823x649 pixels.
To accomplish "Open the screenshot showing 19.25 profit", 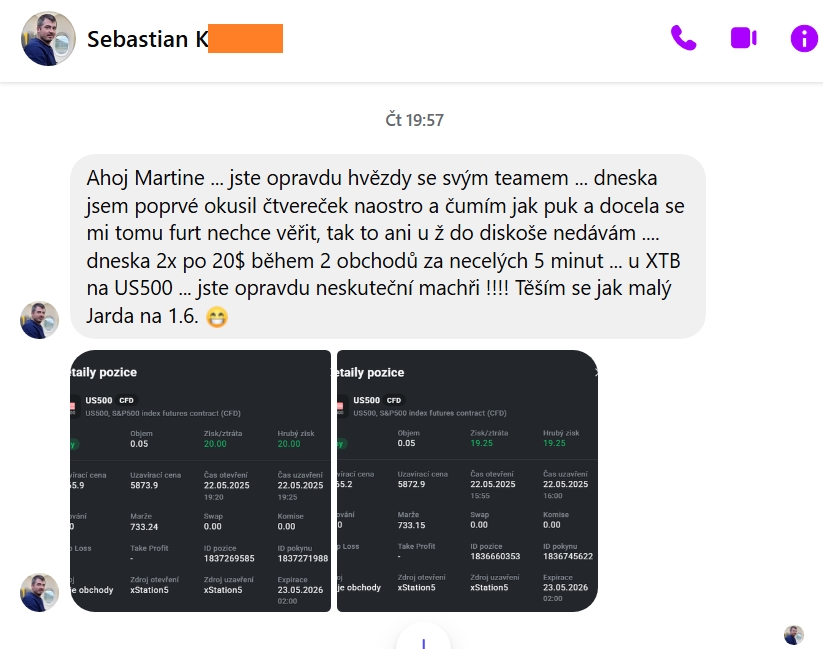I will (467, 481).
